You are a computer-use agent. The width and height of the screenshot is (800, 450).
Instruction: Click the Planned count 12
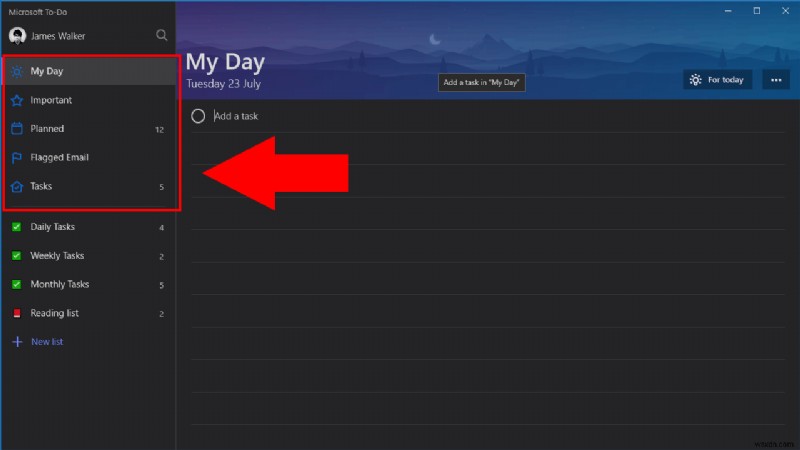pyautogui.click(x=159, y=130)
